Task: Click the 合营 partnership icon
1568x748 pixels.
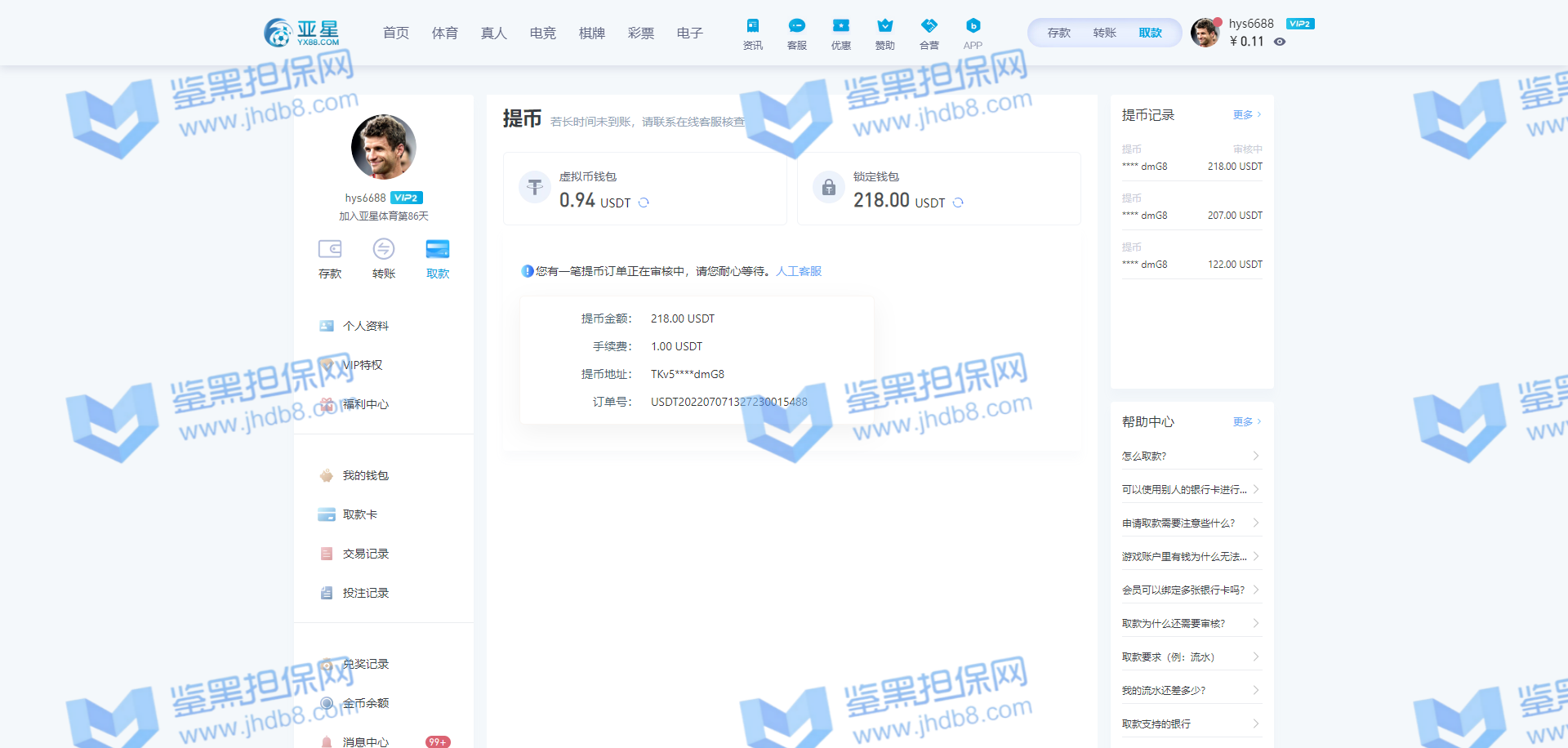Action: pos(929,27)
